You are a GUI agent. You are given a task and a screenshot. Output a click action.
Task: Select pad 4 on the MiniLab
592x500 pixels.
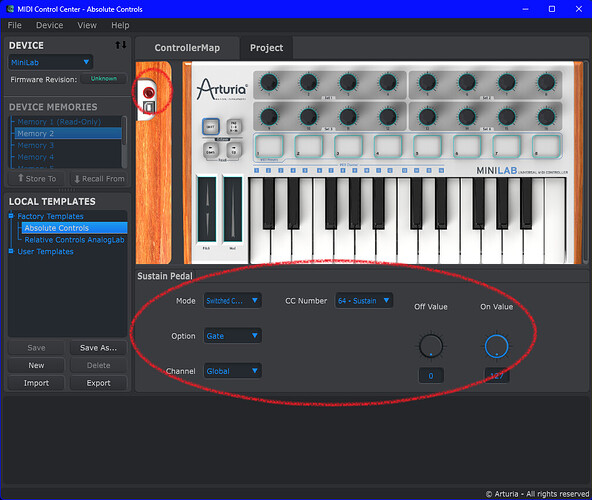coord(388,146)
